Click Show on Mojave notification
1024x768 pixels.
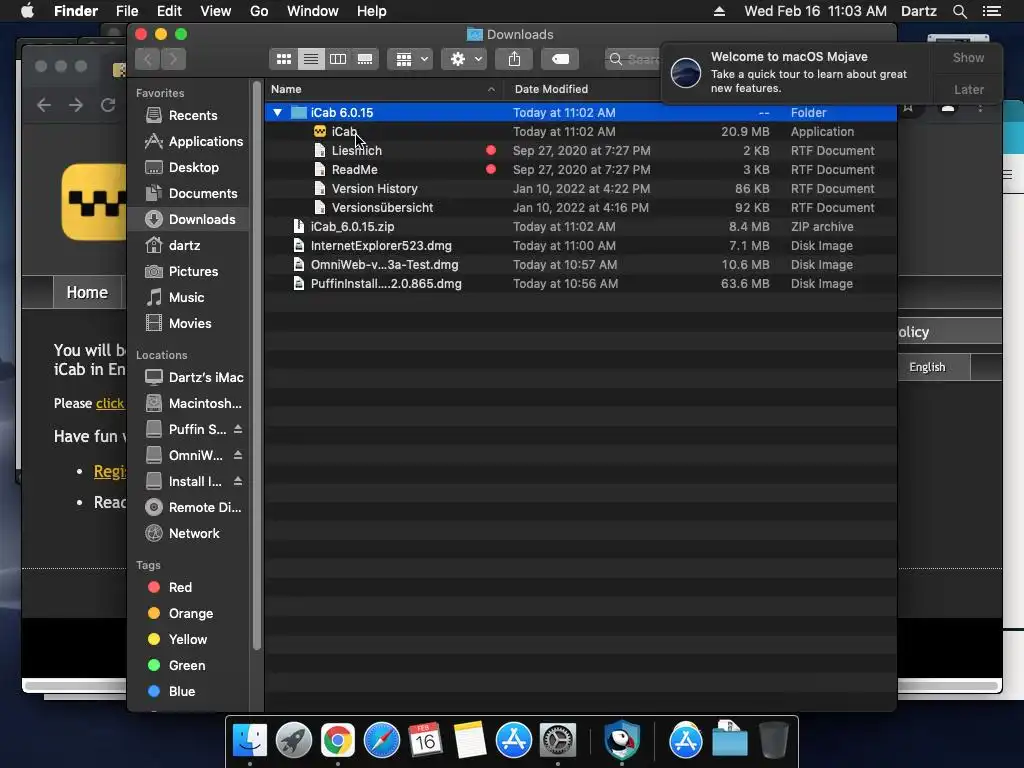click(968, 57)
